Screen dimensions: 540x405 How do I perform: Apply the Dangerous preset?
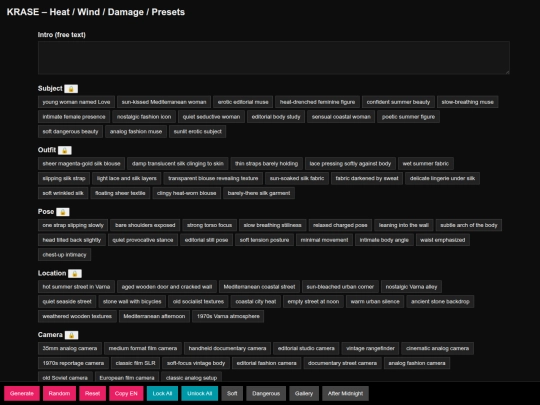tap(266, 394)
